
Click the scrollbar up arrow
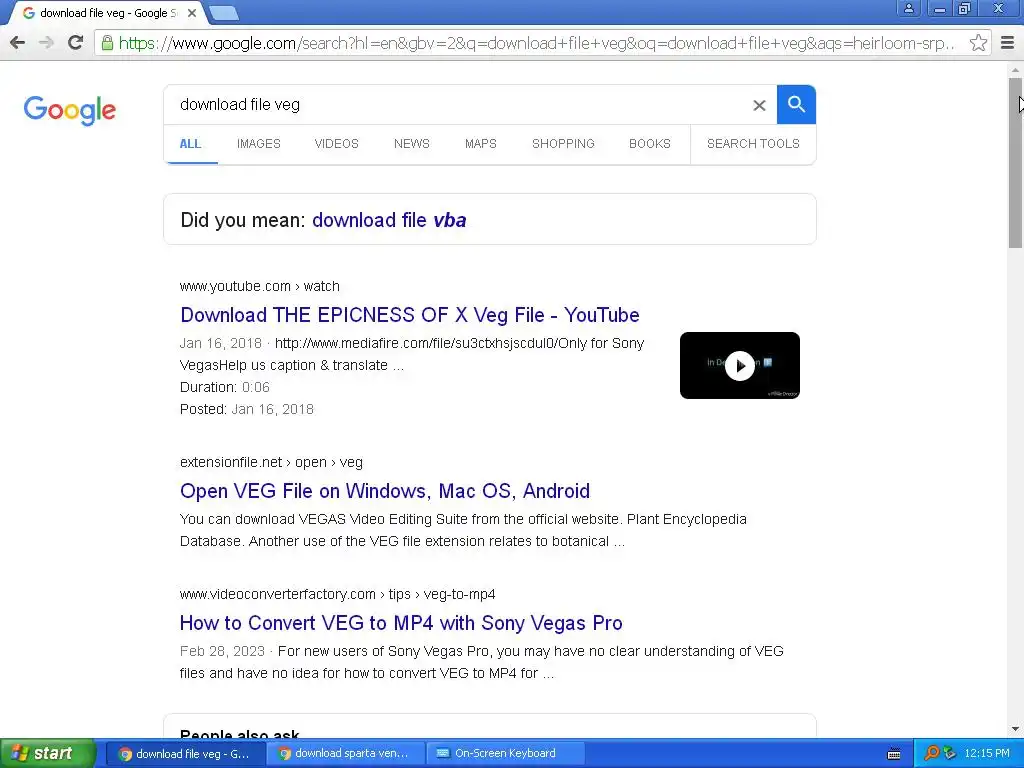pyautogui.click(x=1015, y=69)
